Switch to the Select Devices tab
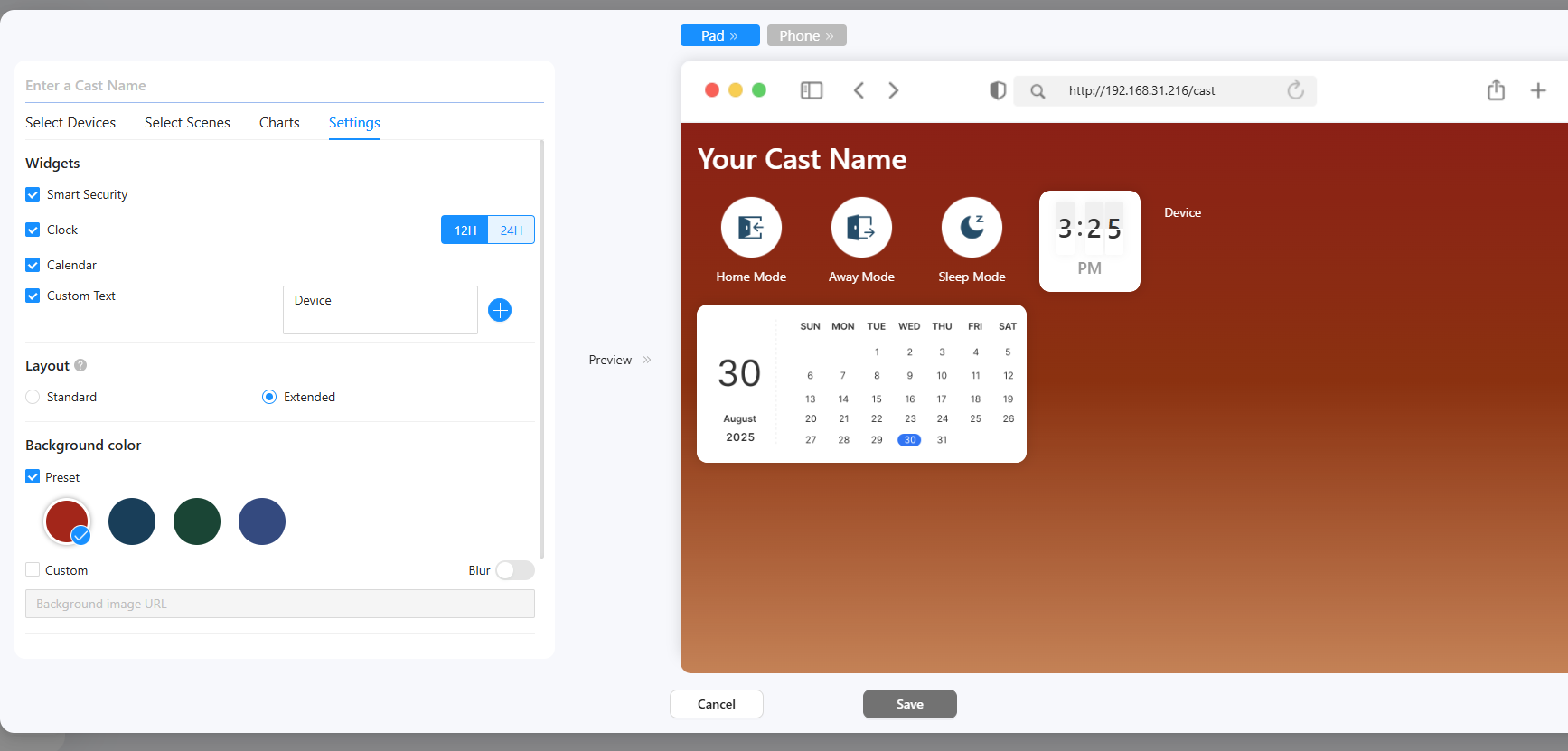 point(70,123)
